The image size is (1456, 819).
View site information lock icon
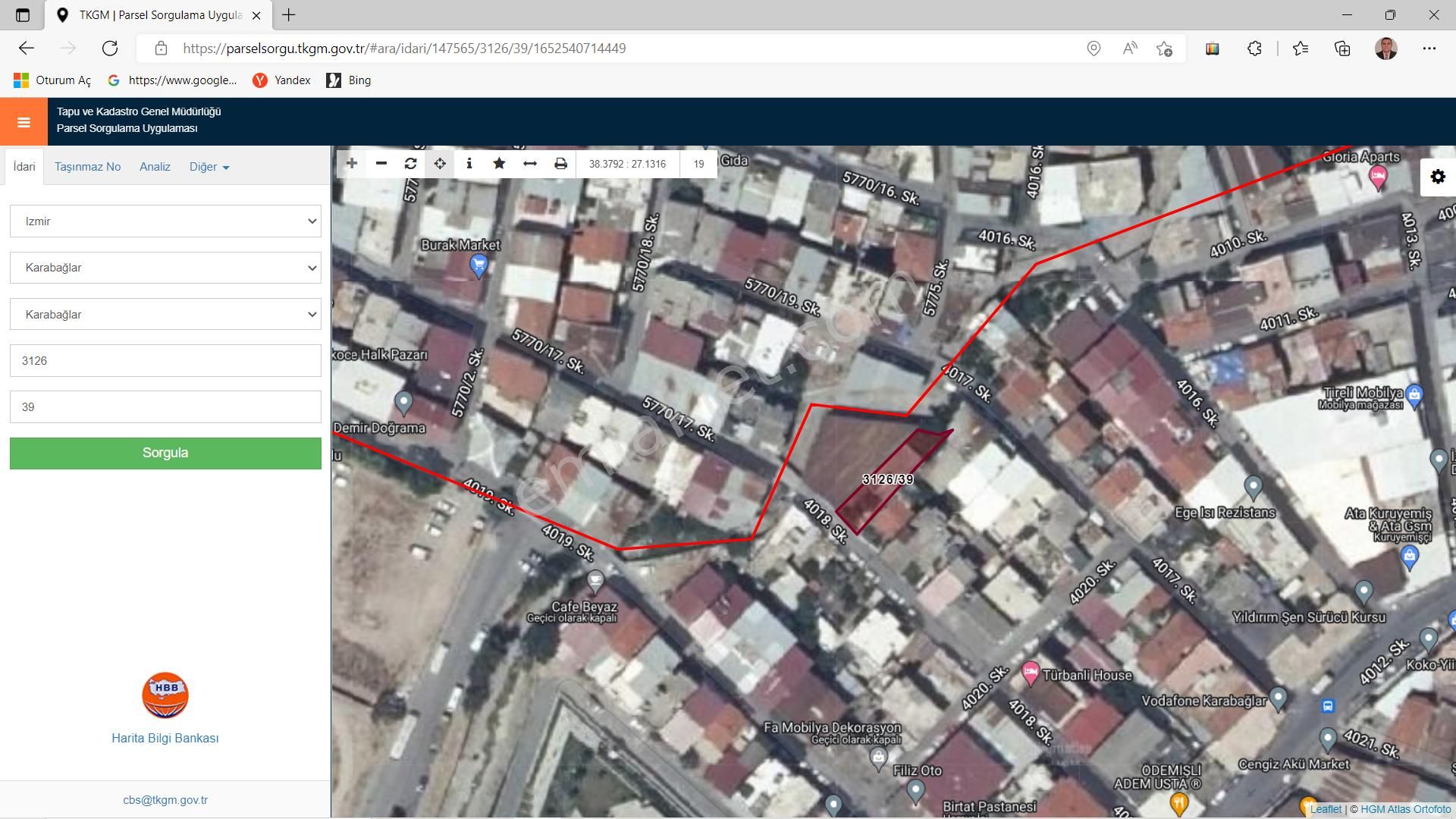(161, 49)
